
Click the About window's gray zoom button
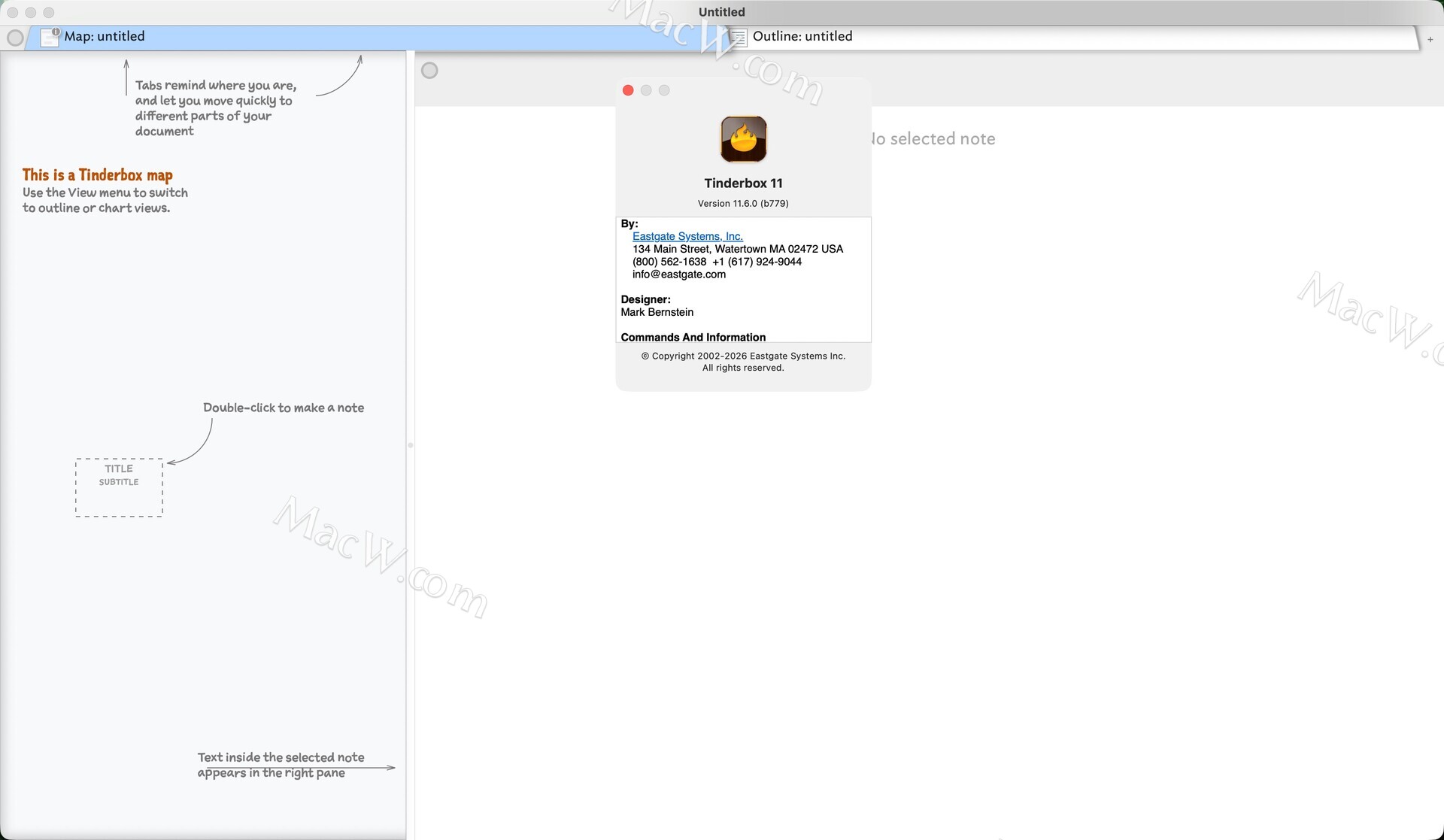click(x=664, y=90)
